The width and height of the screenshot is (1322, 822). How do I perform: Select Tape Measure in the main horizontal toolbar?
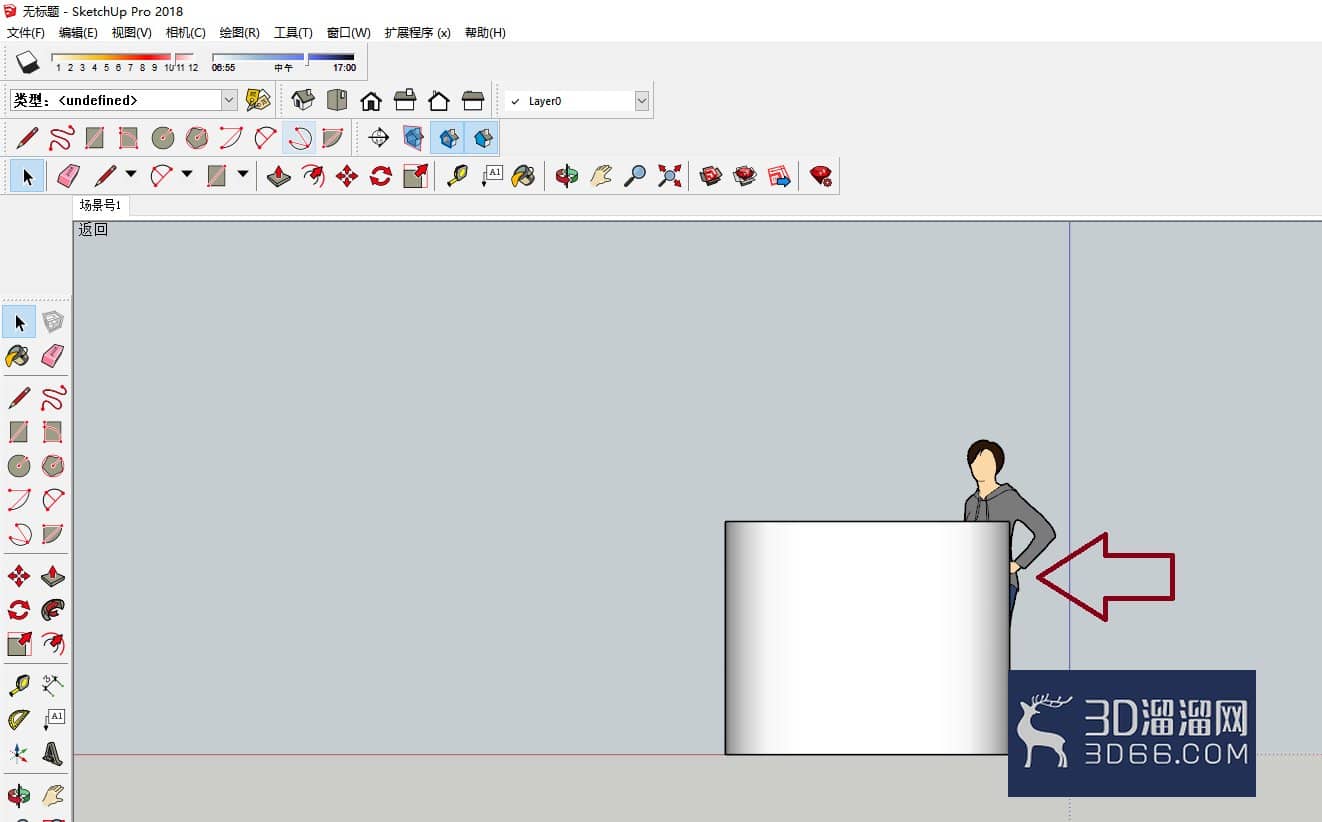pos(457,177)
